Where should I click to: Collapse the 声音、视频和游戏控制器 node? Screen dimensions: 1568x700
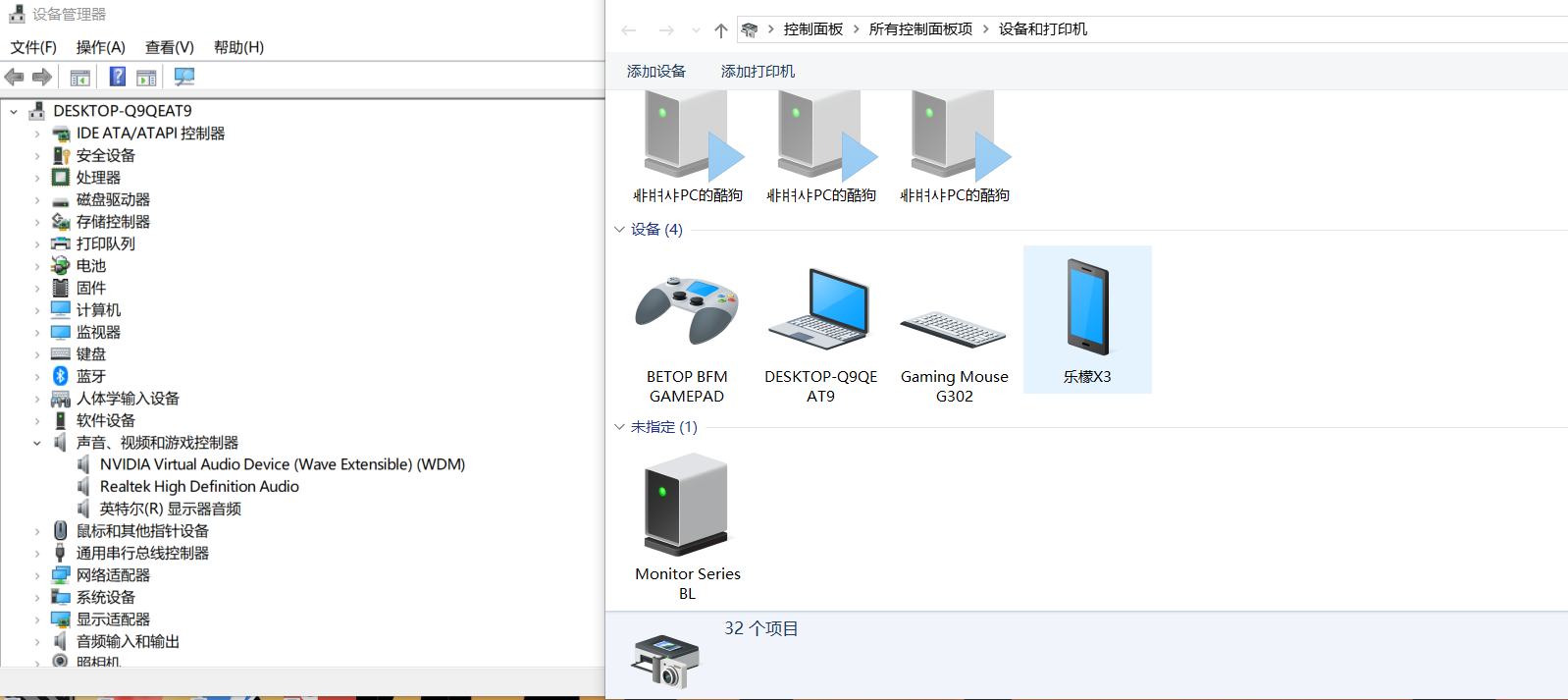(x=37, y=443)
